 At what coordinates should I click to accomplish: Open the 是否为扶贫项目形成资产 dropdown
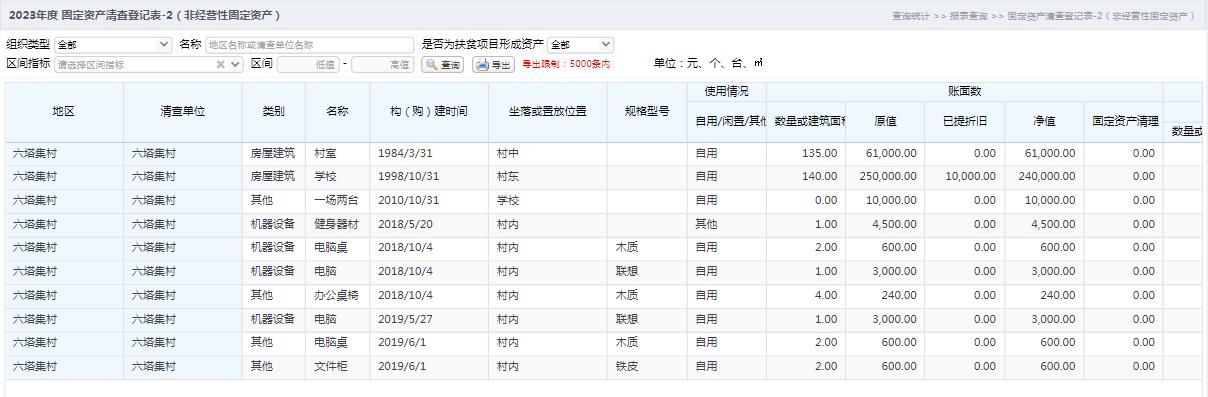point(580,44)
